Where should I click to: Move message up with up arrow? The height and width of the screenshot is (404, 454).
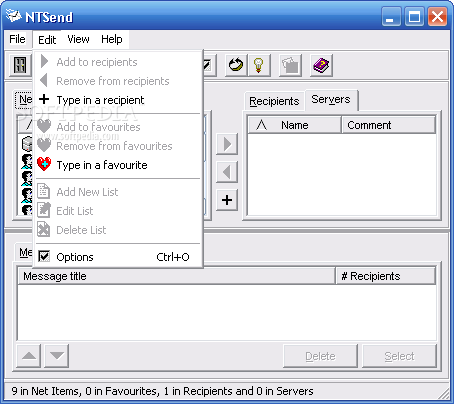(29, 356)
